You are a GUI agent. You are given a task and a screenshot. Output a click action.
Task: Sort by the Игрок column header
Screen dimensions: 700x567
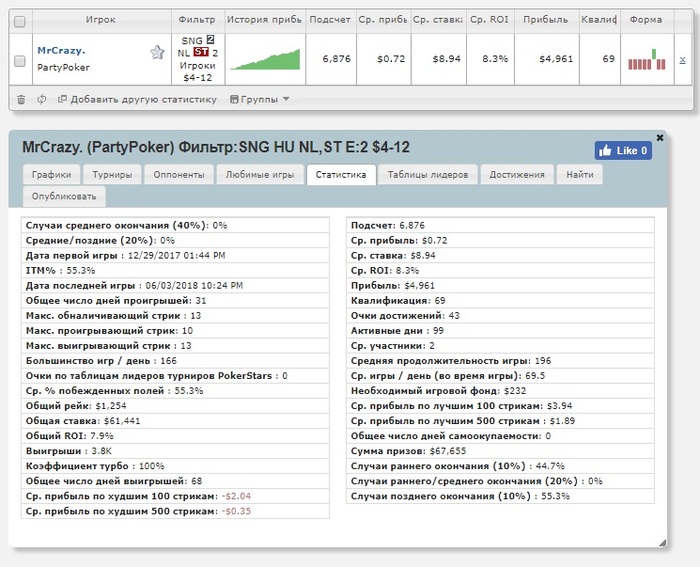(100, 20)
